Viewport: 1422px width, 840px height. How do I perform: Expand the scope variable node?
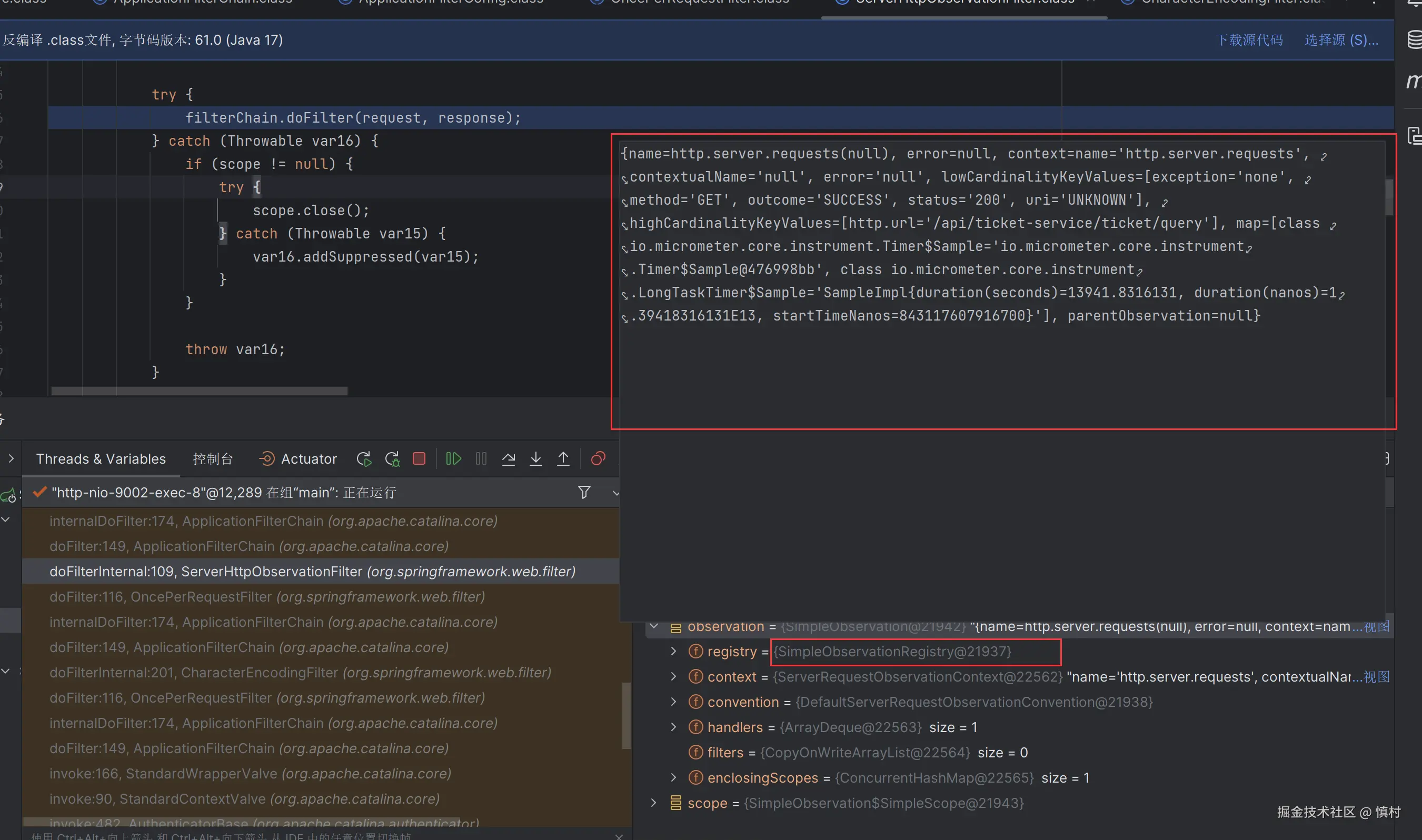tap(653, 803)
